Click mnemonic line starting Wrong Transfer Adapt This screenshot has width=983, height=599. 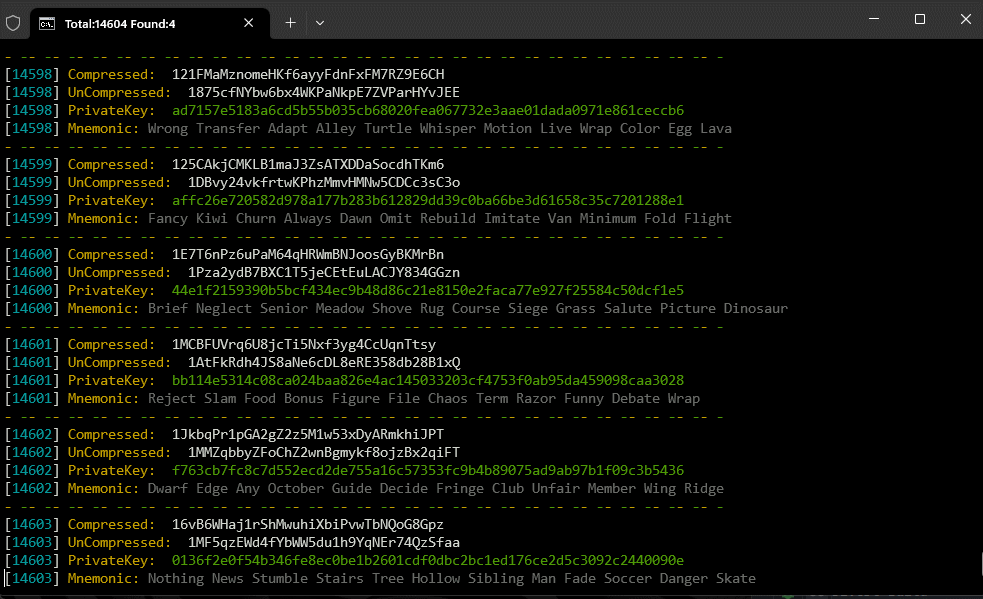point(439,129)
